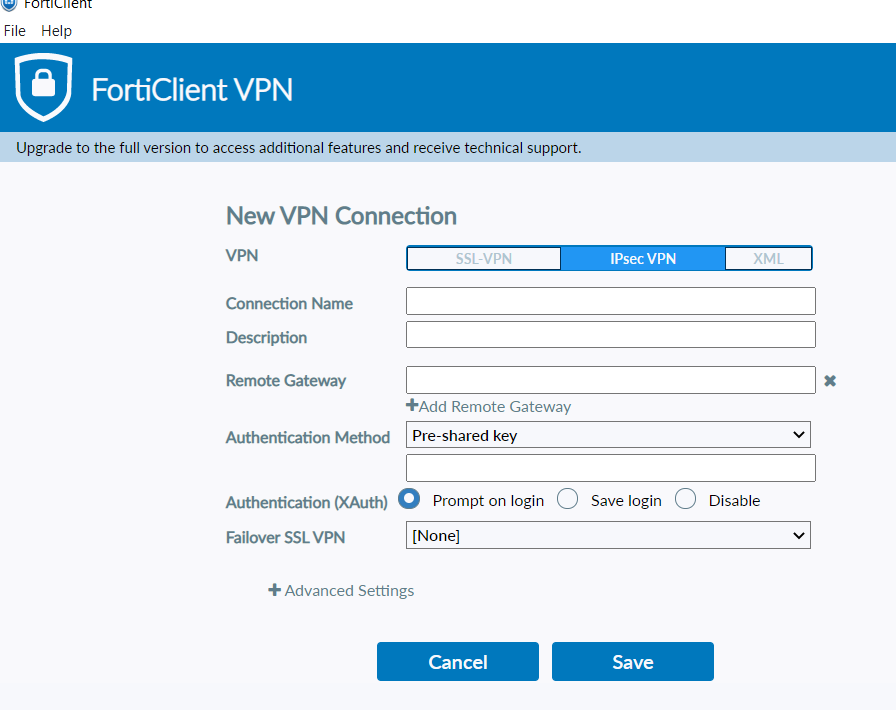Viewport: 896px width, 710px height.
Task: Select the Prompt on login radio button
Action: [x=409, y=498]
